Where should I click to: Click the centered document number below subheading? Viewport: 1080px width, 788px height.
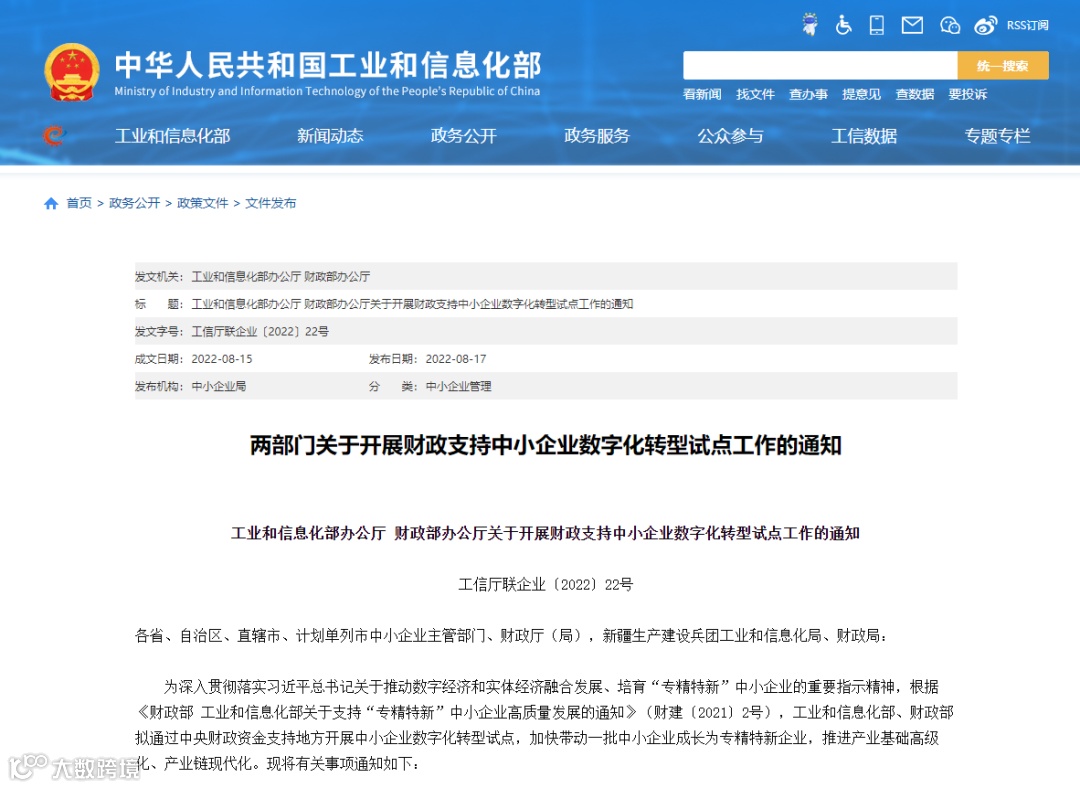point(546,585)
